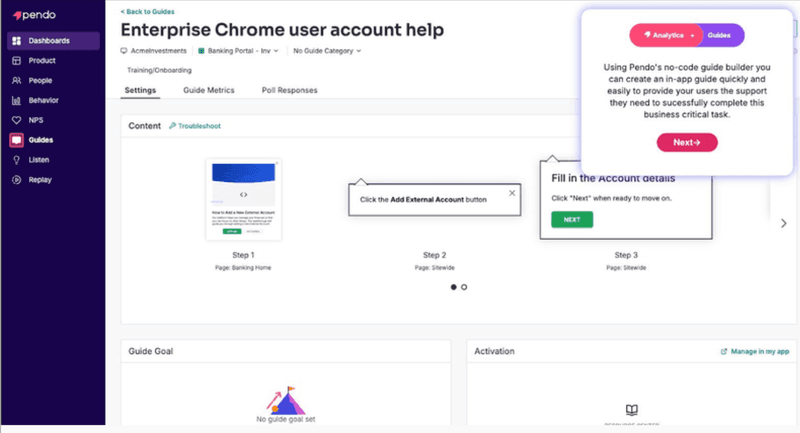Open the Replay play icon

(x=16, y=180)
